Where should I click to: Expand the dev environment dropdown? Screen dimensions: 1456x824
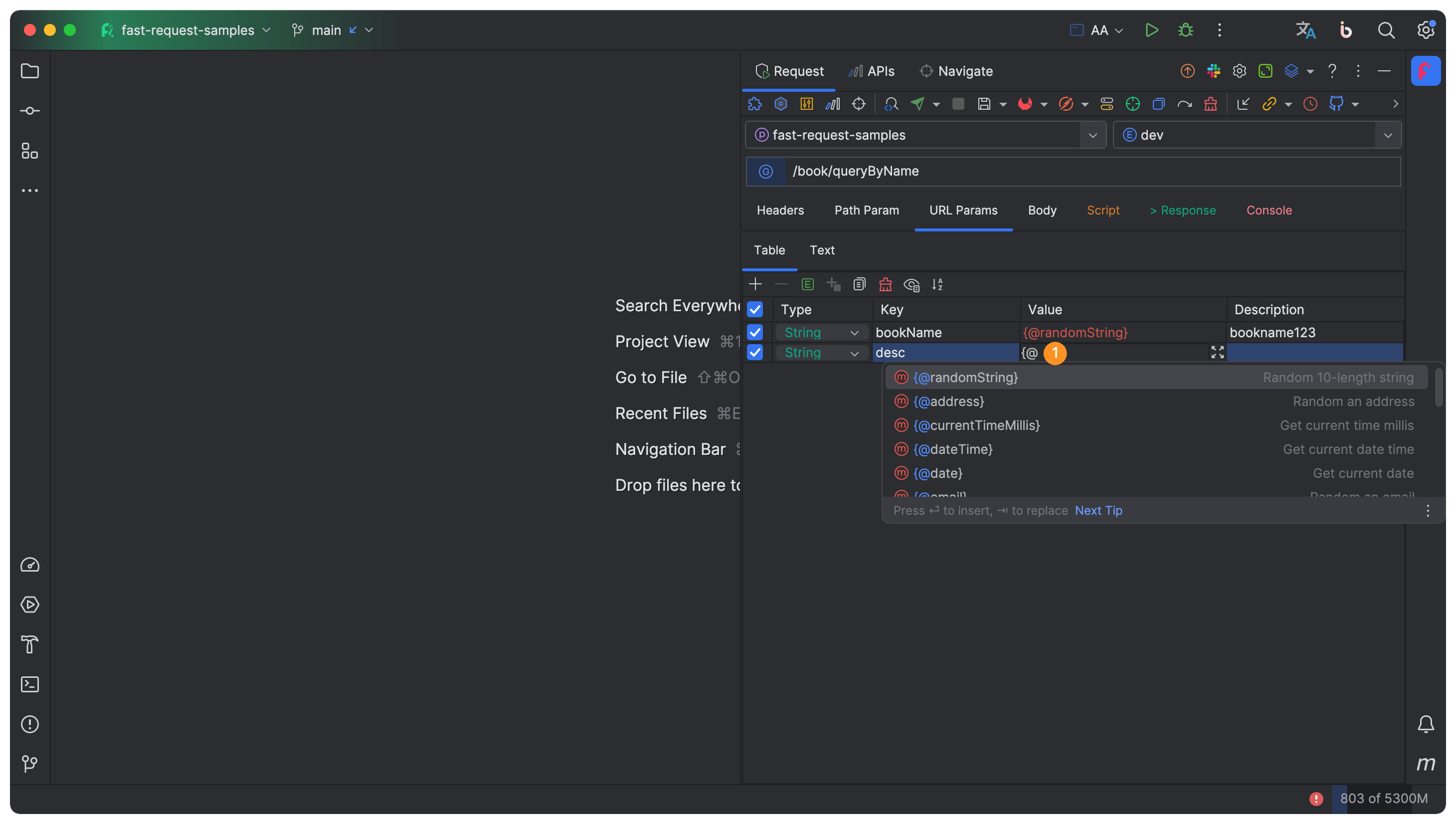pos(1388,135)
